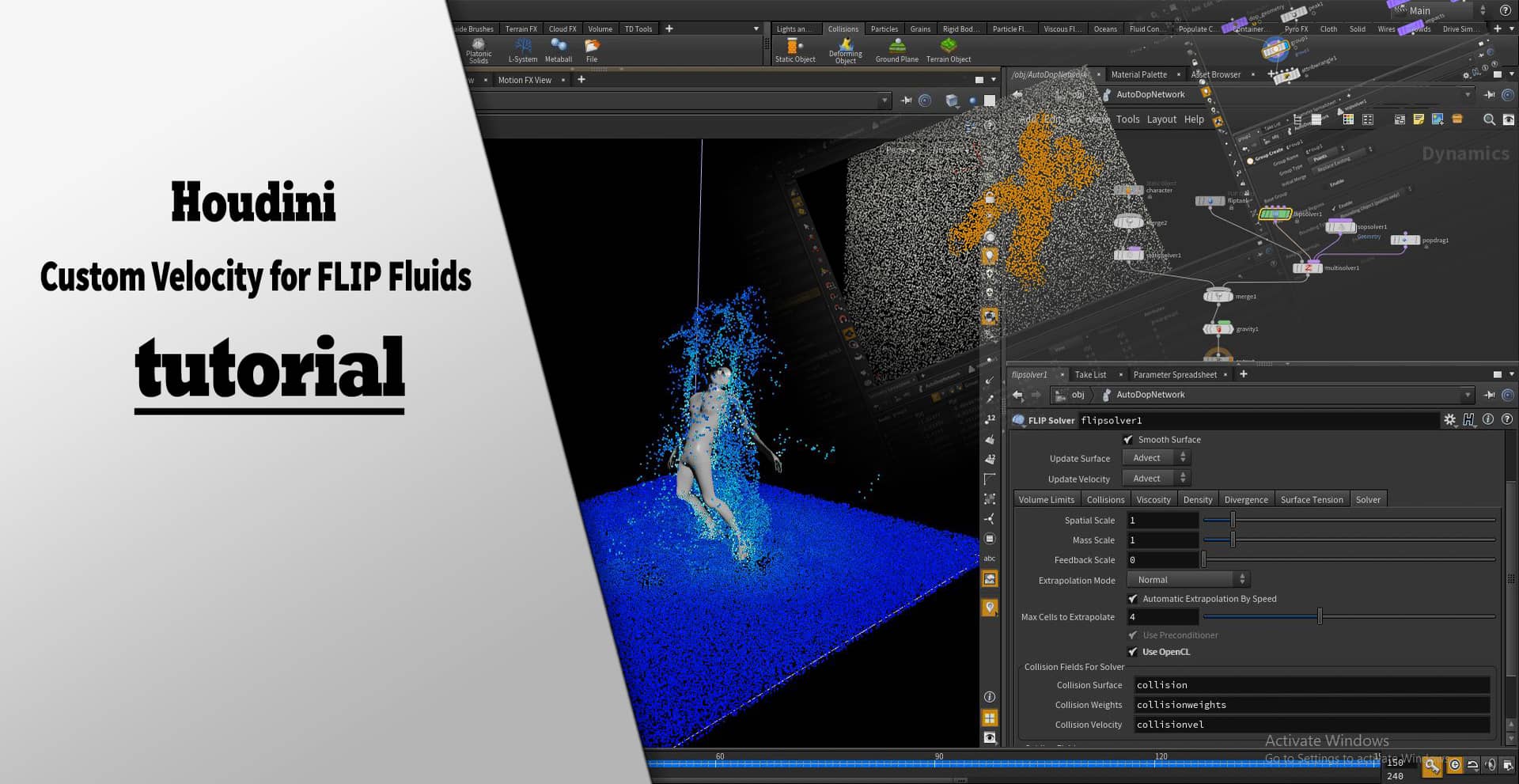This screenshot has height=784, width=1519.
Task: Switch to the Take List pane tab
Action: click(1090, 374)
